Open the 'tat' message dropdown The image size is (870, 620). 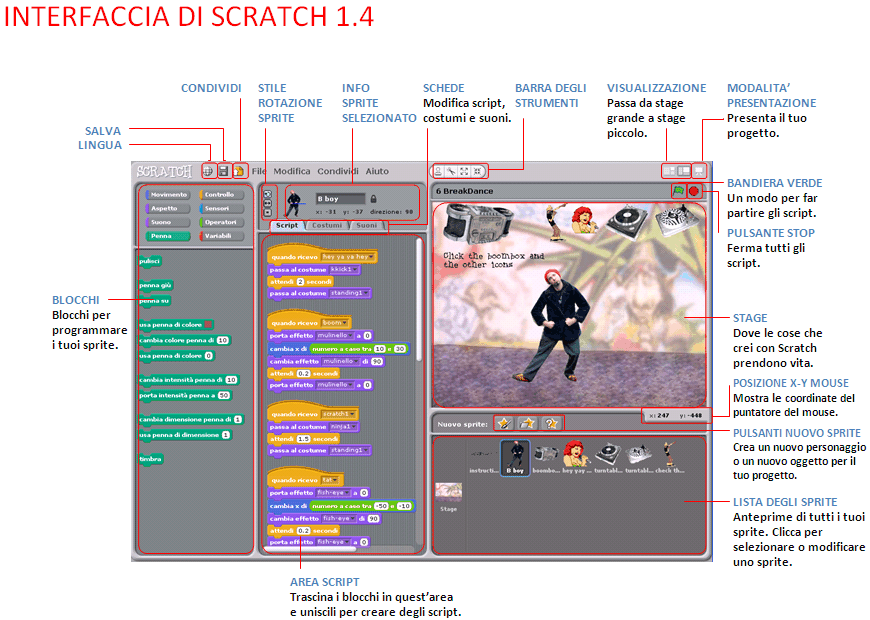331,480
